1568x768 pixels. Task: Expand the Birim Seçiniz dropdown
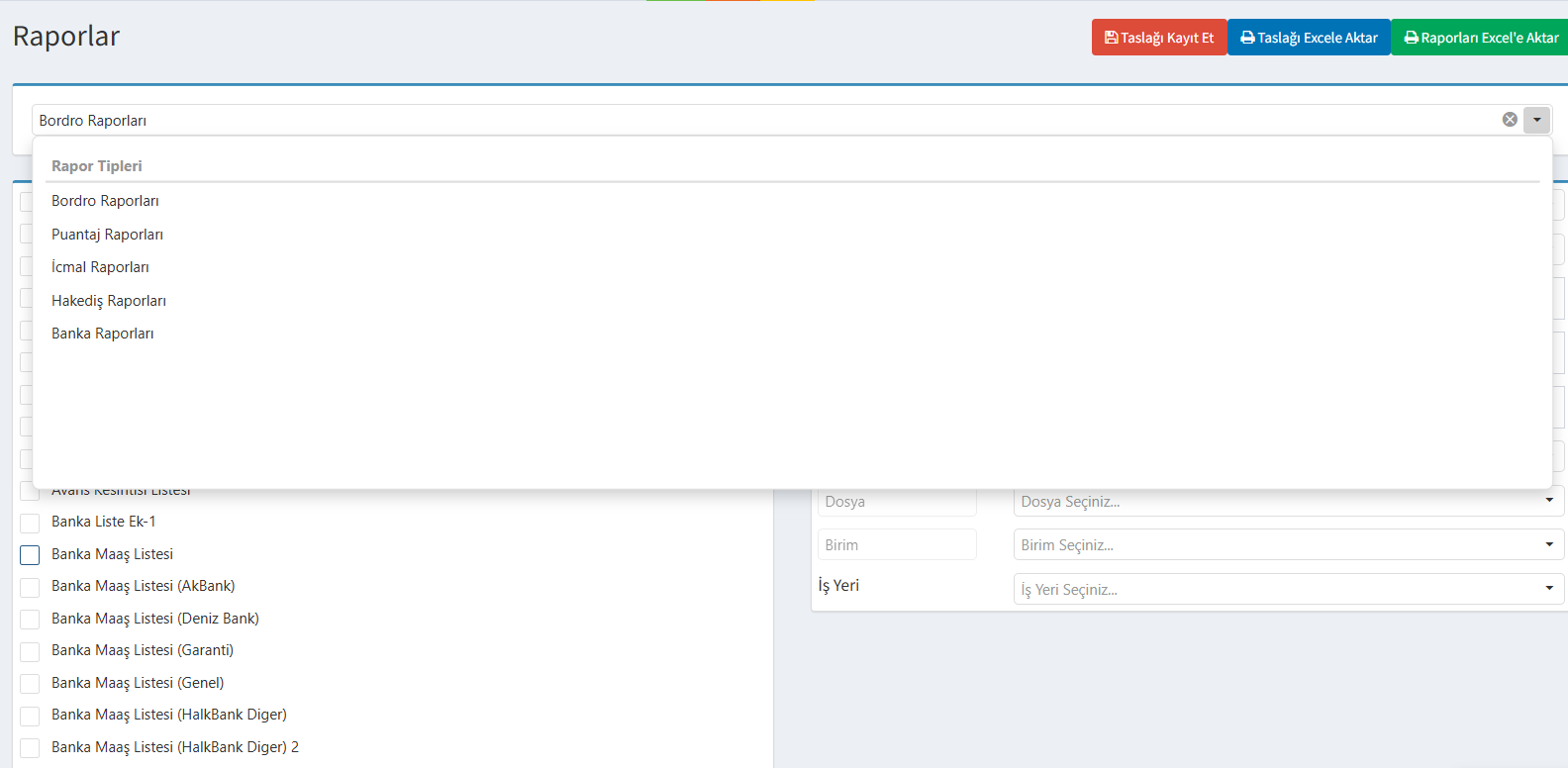[1287, 545]
